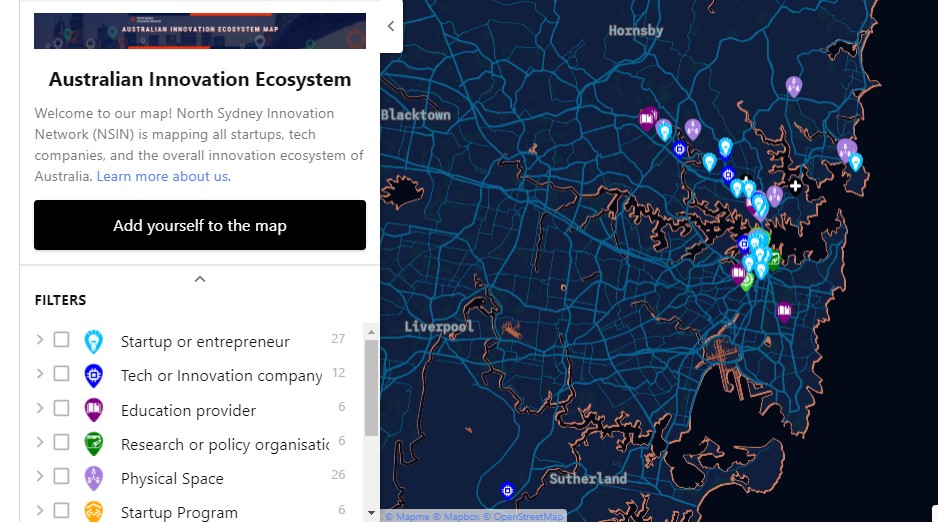Click the filter list scroll-up arrow

point(371,331)
